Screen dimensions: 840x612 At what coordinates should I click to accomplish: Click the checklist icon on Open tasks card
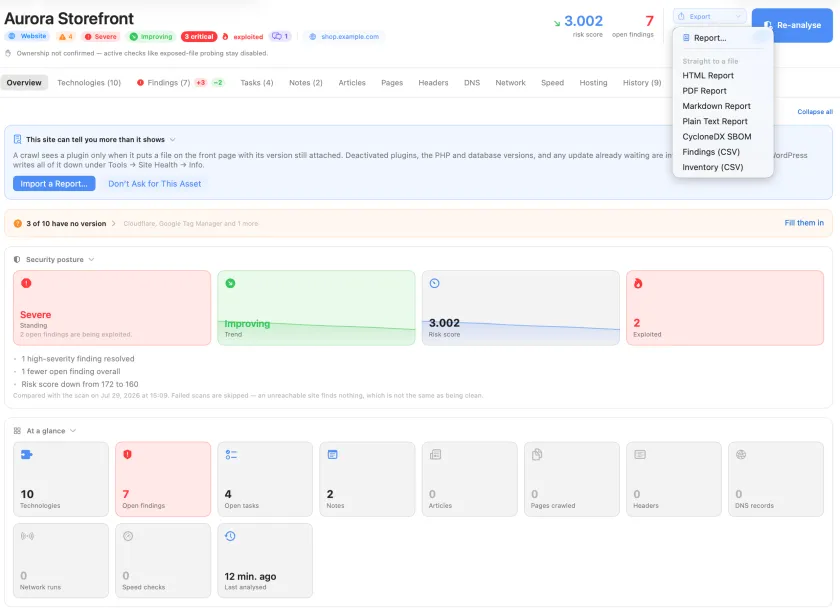pyautogui.click(x=231, y=454)
